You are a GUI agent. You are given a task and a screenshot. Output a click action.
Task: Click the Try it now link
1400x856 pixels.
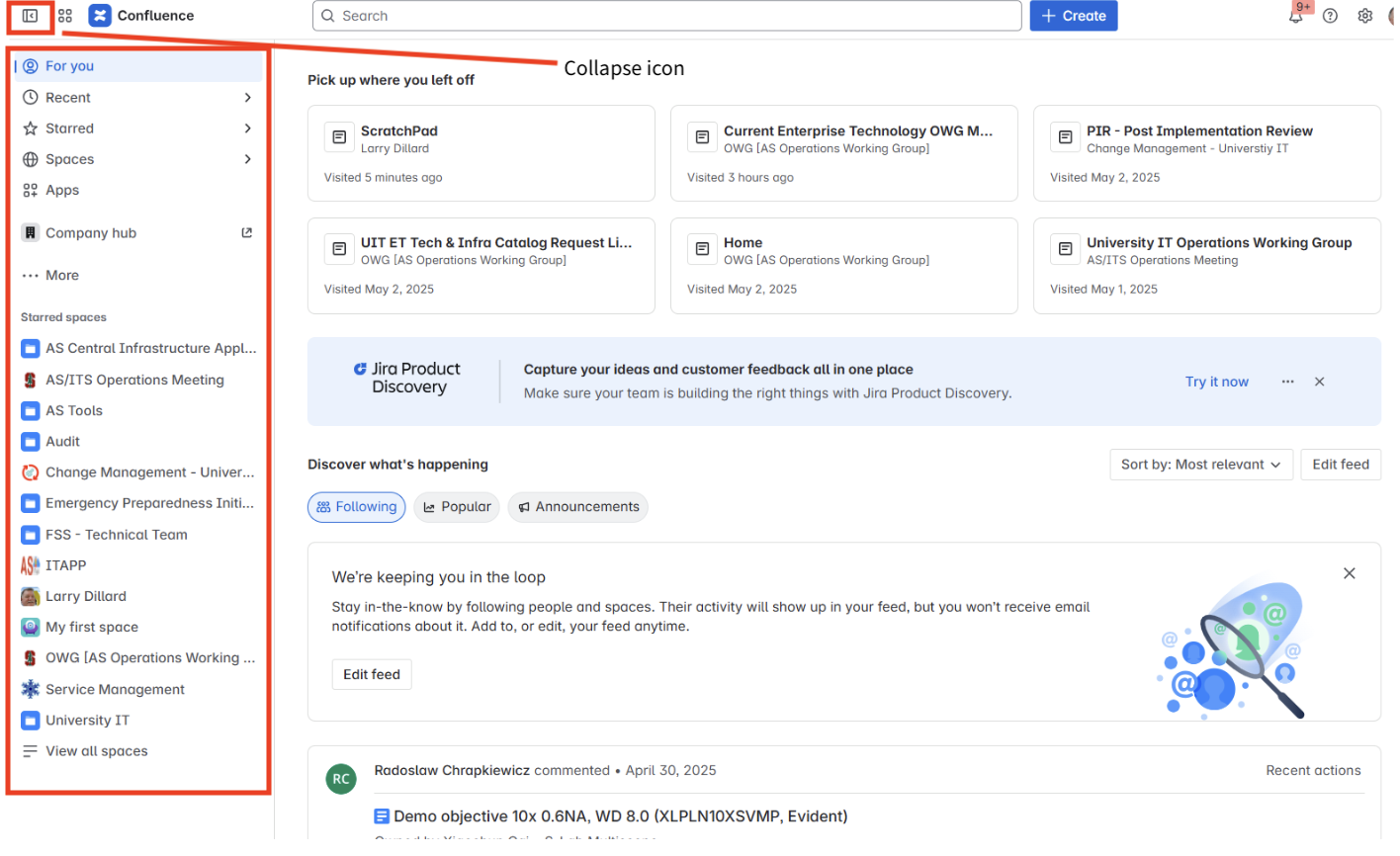pos(1217,381)
